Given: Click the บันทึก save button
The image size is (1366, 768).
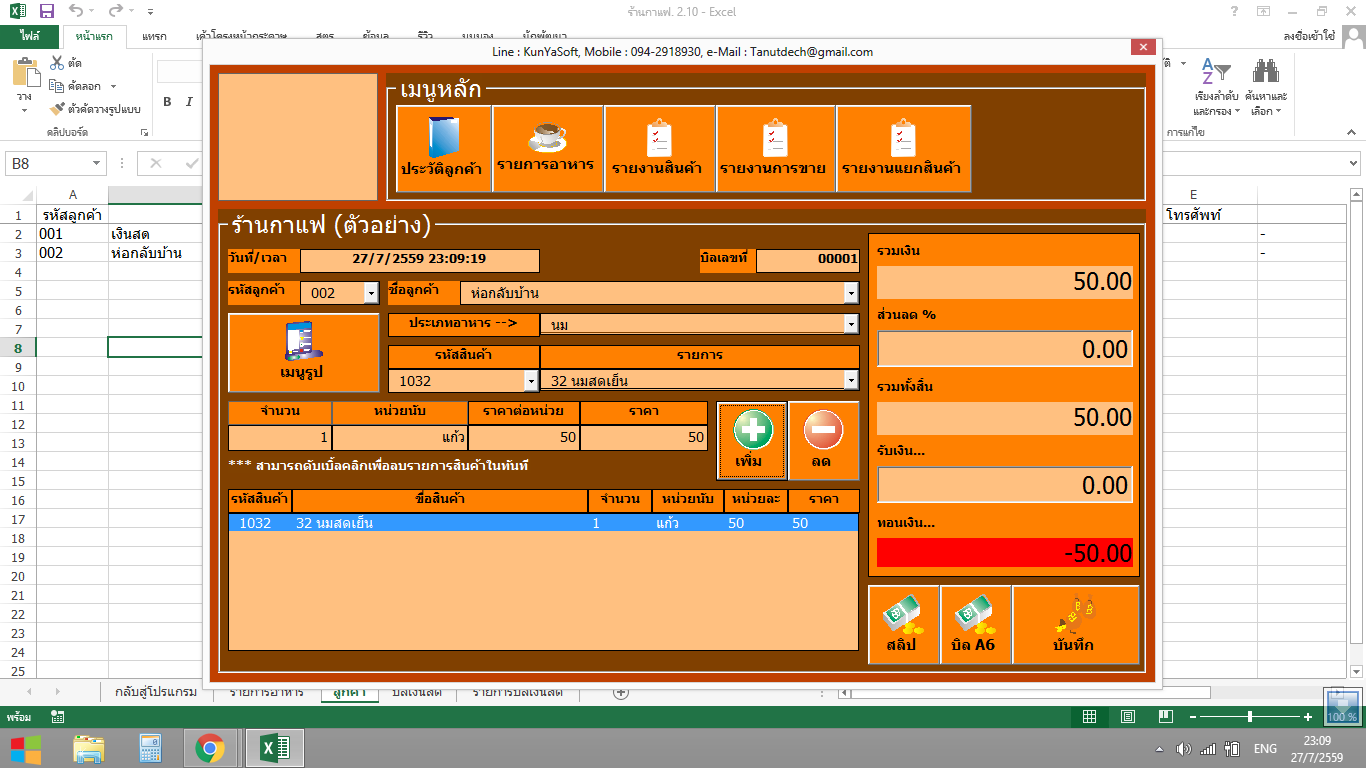Looking at the screenshot, I should point(1076,624).
